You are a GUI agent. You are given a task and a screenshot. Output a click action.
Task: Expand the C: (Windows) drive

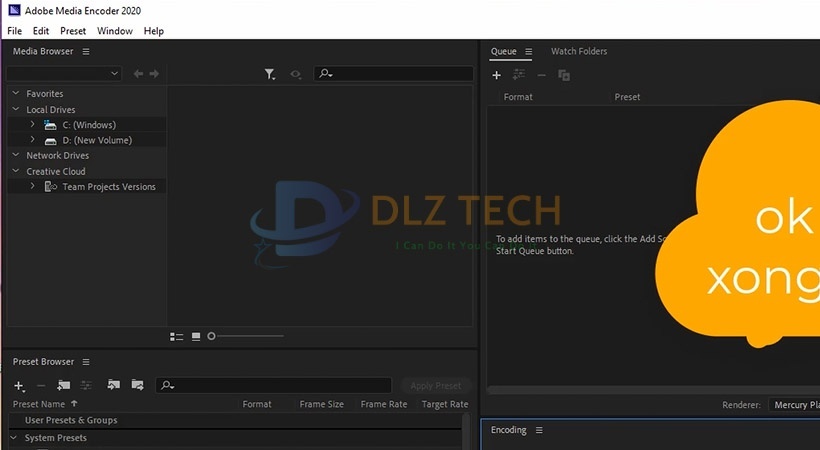pos(32,125)
